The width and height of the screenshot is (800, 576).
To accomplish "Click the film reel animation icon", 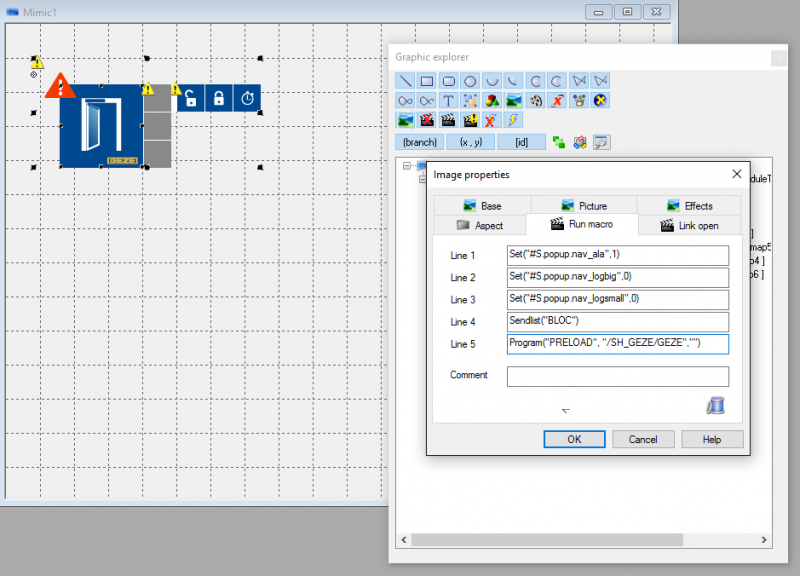I will coord(536,101).
